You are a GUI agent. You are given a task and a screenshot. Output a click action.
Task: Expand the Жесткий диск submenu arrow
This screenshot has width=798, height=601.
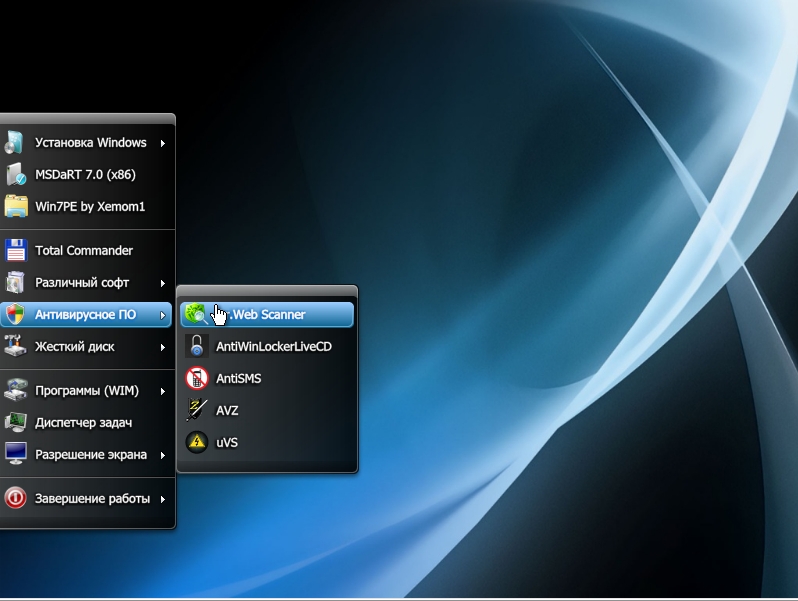[x=162, y=347]
